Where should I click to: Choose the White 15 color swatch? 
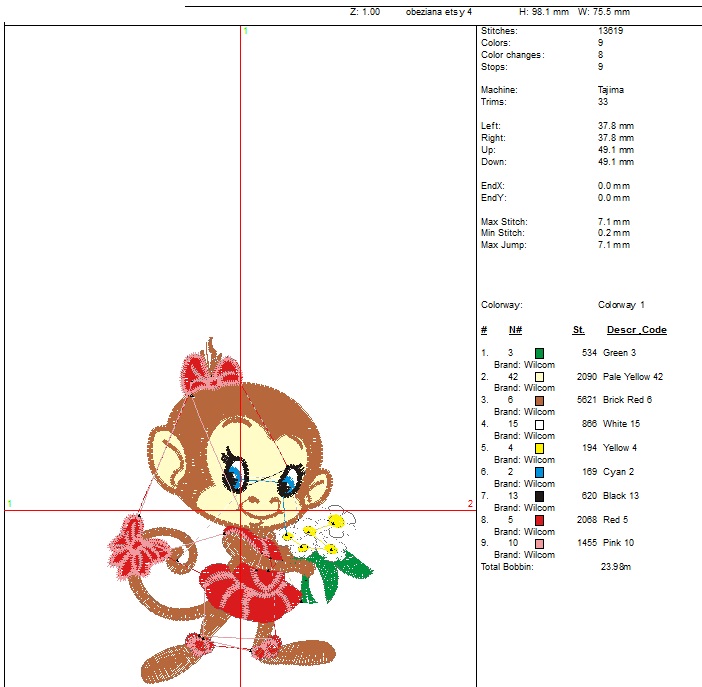[539, 424]
